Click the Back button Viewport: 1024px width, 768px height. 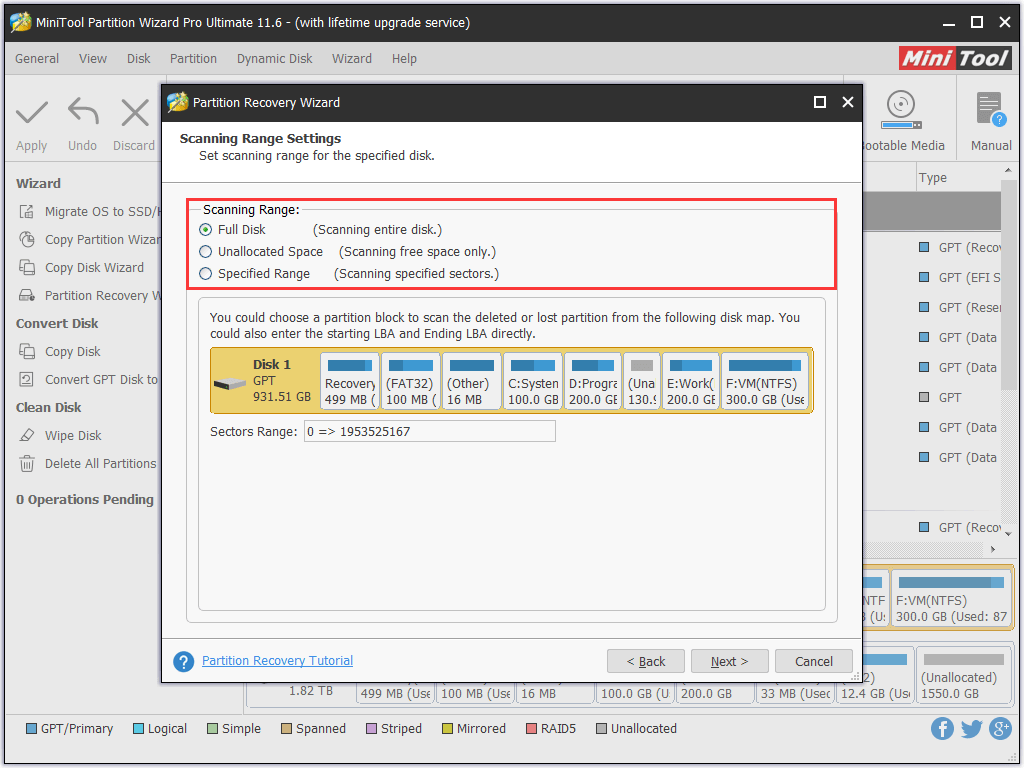[x=646, y=662]
